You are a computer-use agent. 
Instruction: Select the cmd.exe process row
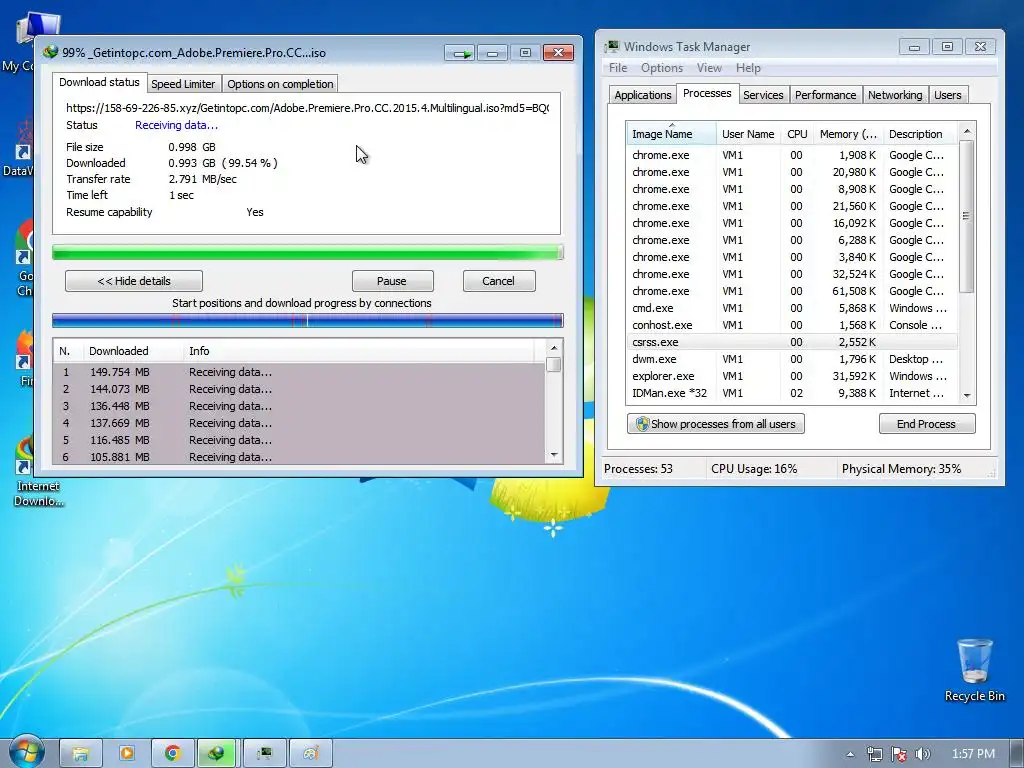tap(792, 308)
